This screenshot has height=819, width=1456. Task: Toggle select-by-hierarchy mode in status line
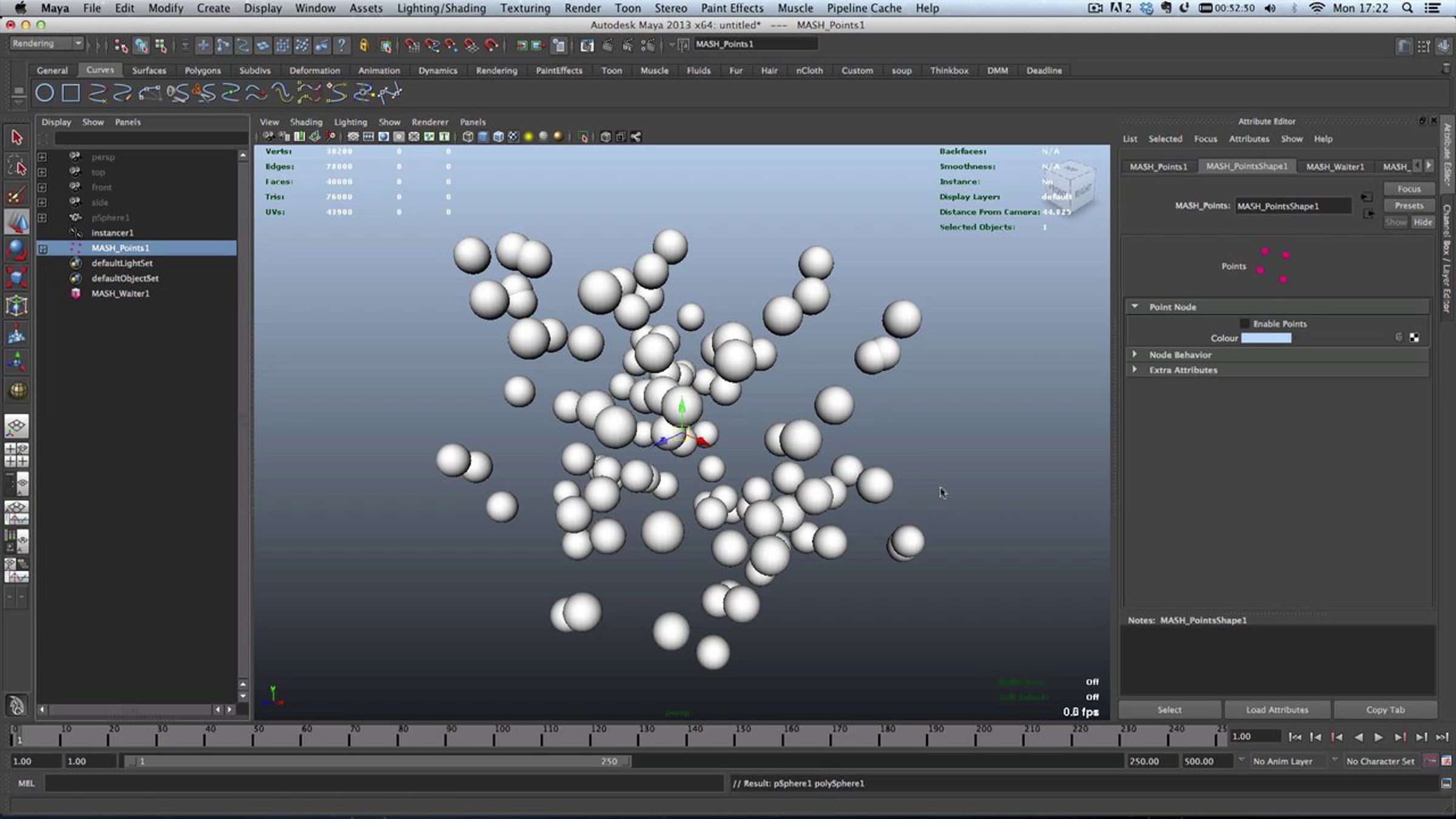[121, 45]
